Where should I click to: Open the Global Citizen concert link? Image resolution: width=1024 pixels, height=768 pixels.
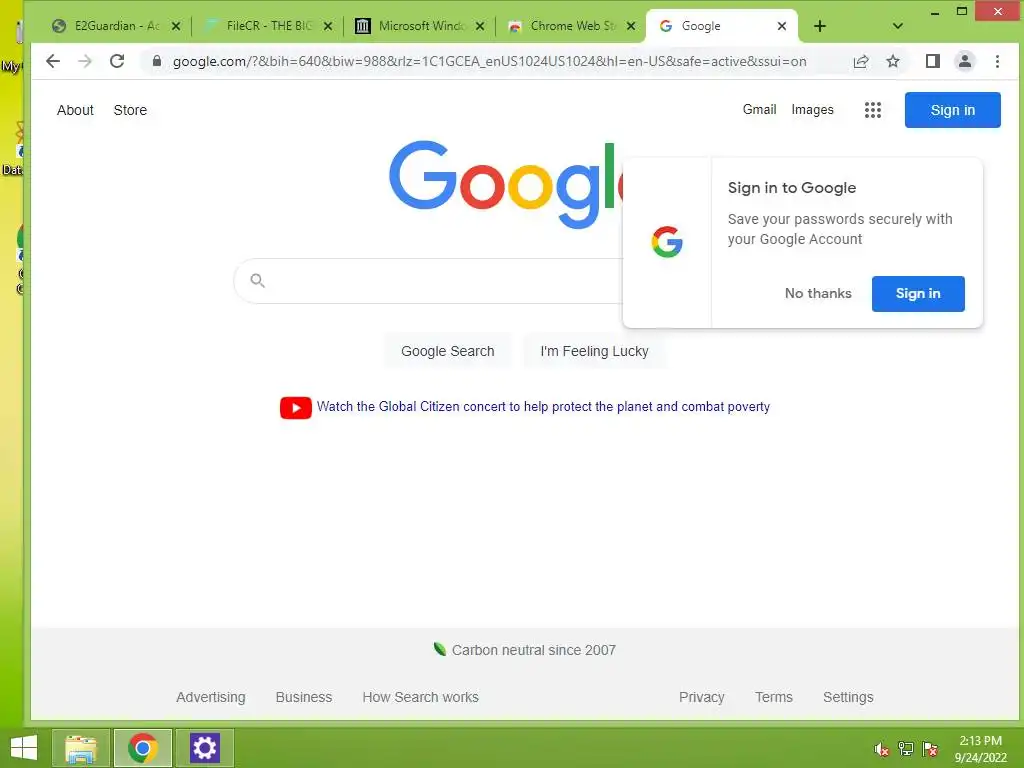[x=543, y=406]
